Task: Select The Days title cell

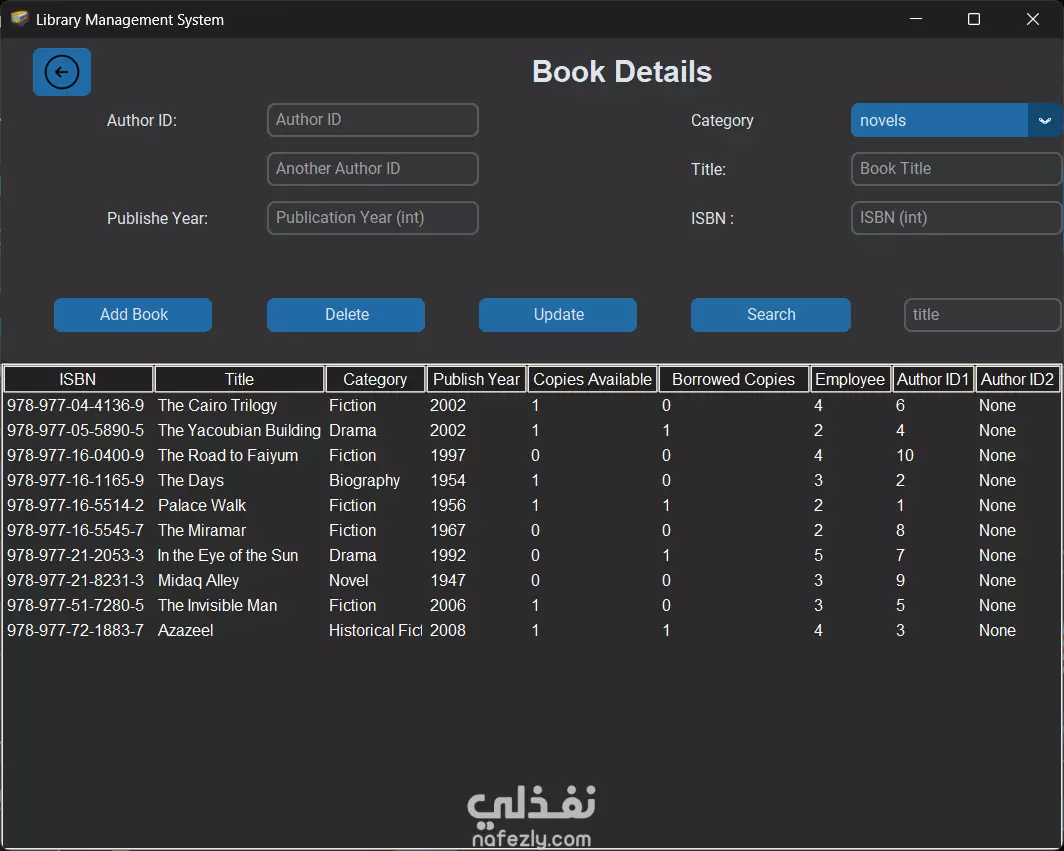Action: pos(191,481)
